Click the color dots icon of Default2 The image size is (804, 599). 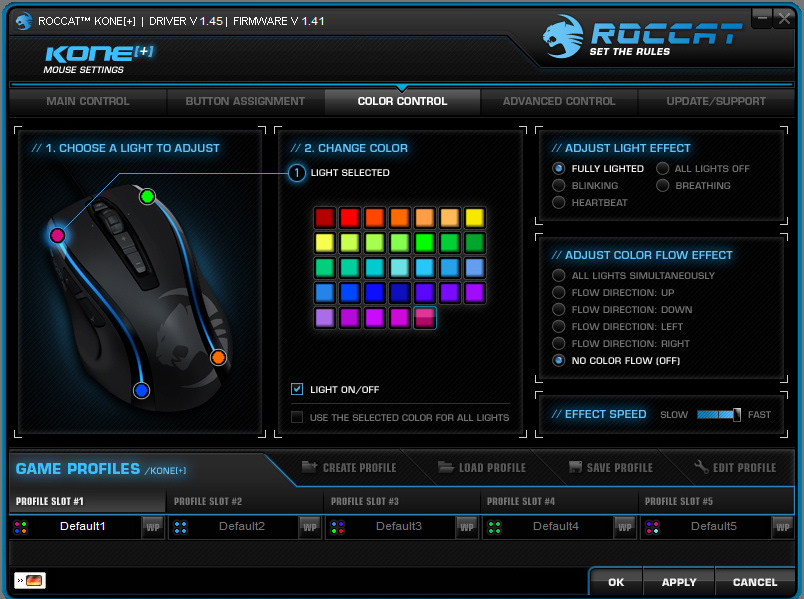180,527
